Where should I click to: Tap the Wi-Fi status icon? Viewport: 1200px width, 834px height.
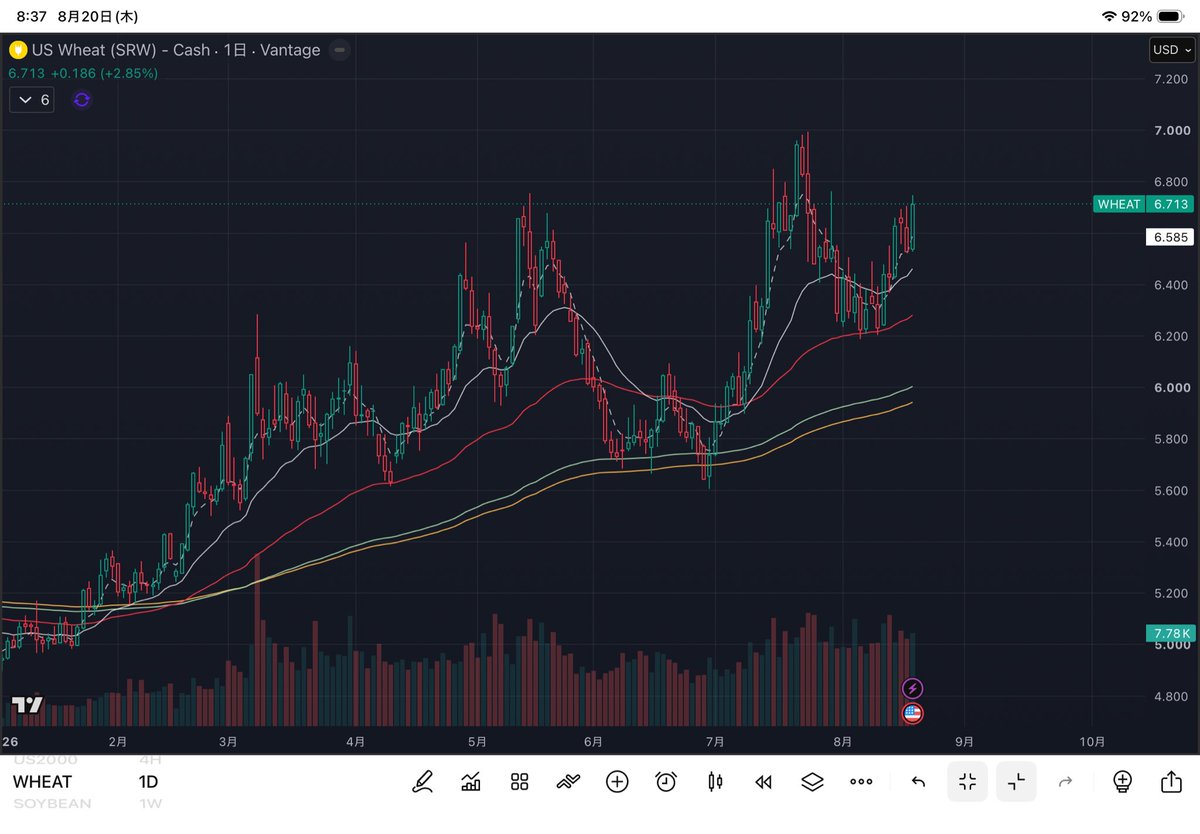click(x=1108, y=17)
